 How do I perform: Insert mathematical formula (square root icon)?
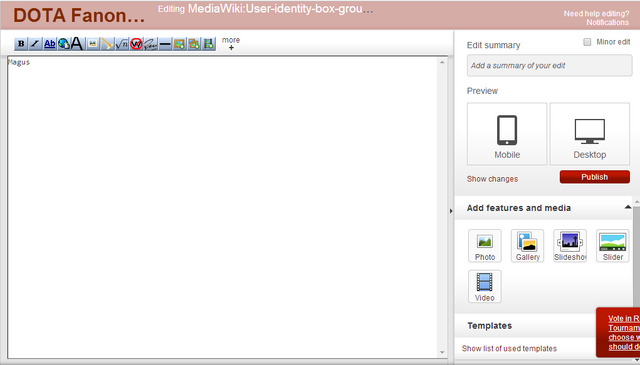pyautogui.click(x=122, y=44)
